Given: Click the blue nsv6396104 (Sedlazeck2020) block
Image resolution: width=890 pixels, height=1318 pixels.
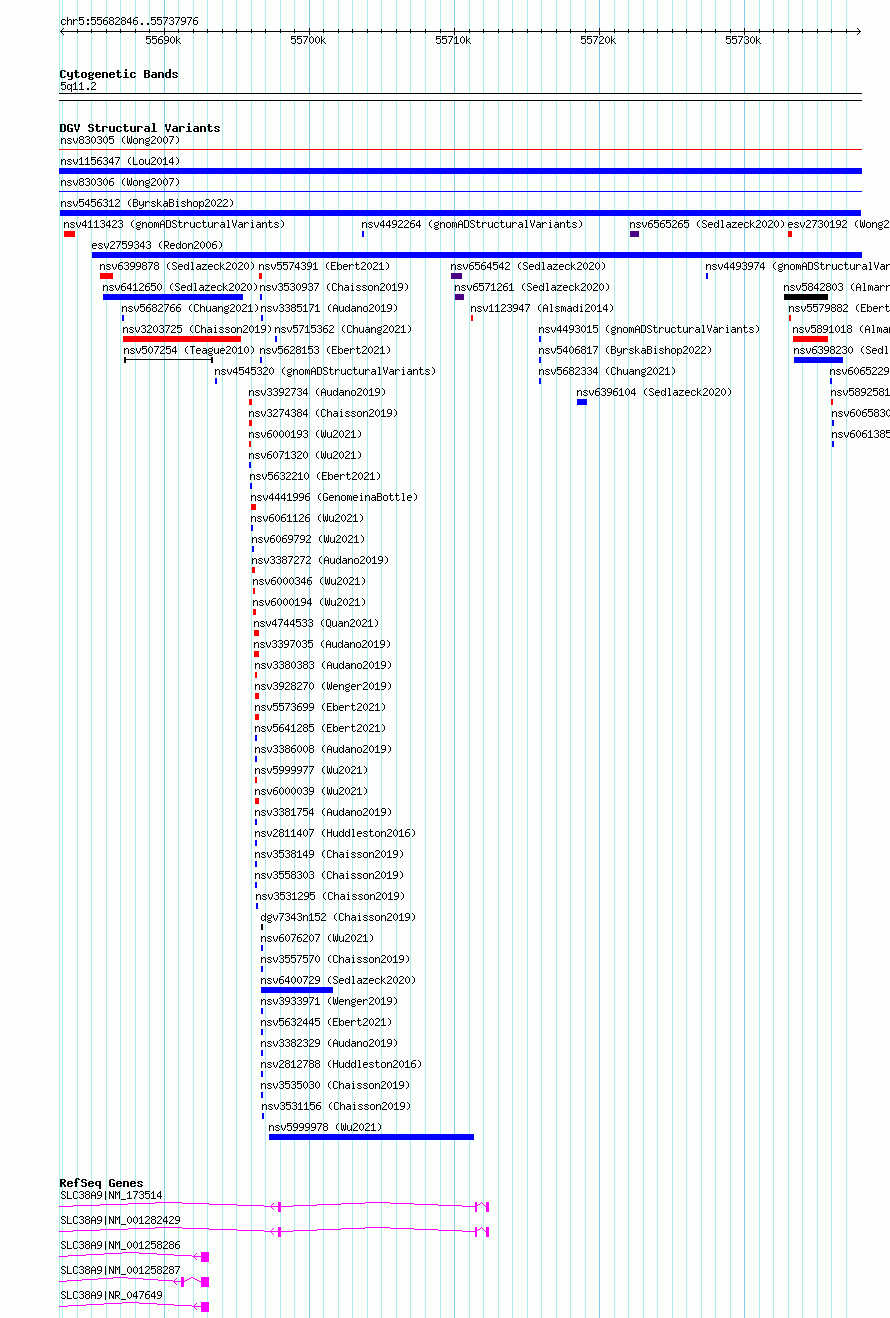Looking at the screenshot, I should [x=582, y=402].
